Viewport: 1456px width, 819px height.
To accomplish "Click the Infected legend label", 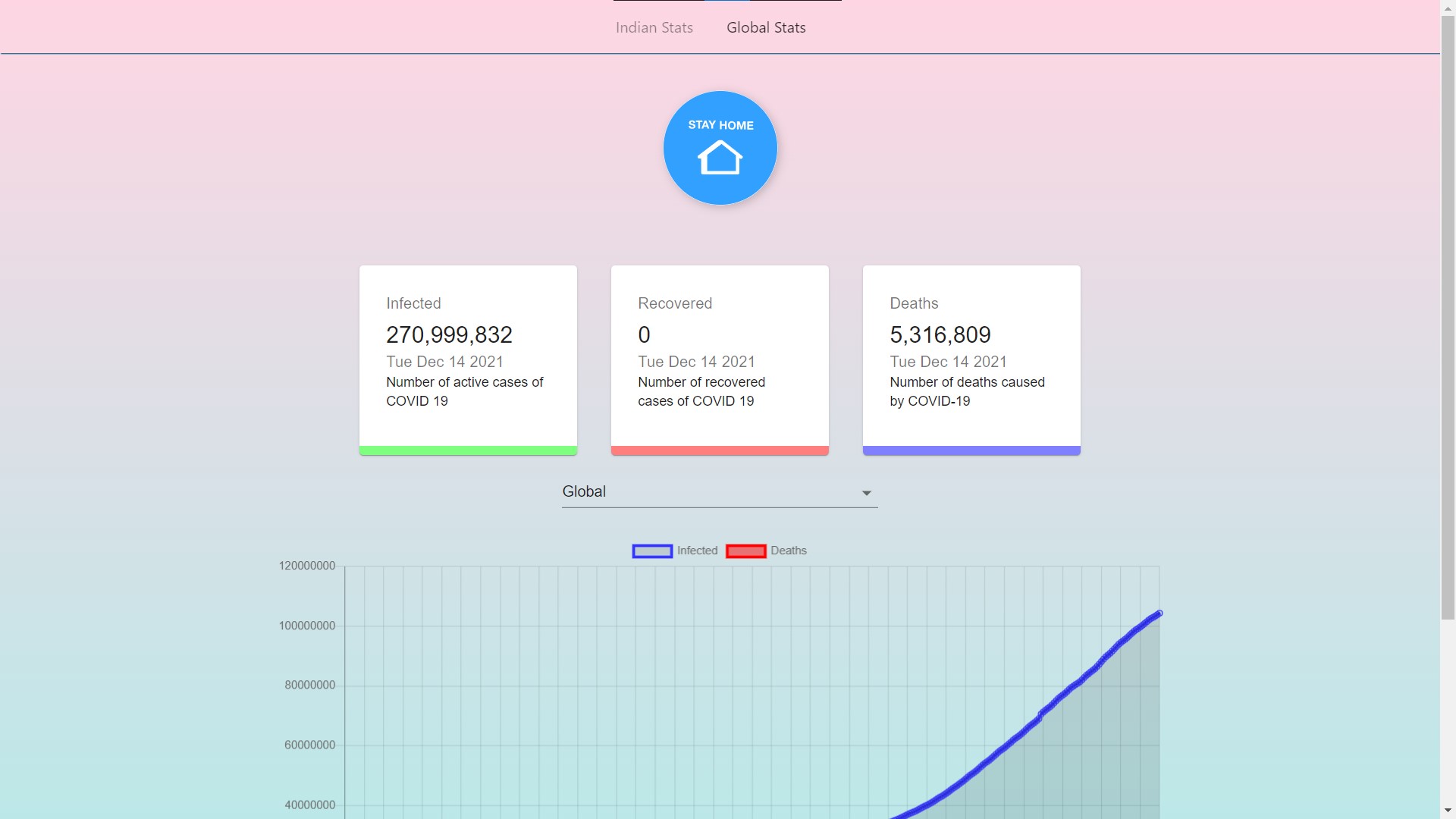I will (697, 551).
